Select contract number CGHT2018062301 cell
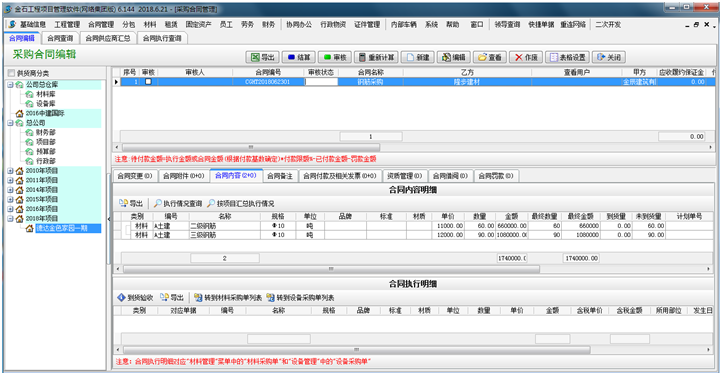The height and width of the screenshot is (375, 722). click(x=268, y=82)
